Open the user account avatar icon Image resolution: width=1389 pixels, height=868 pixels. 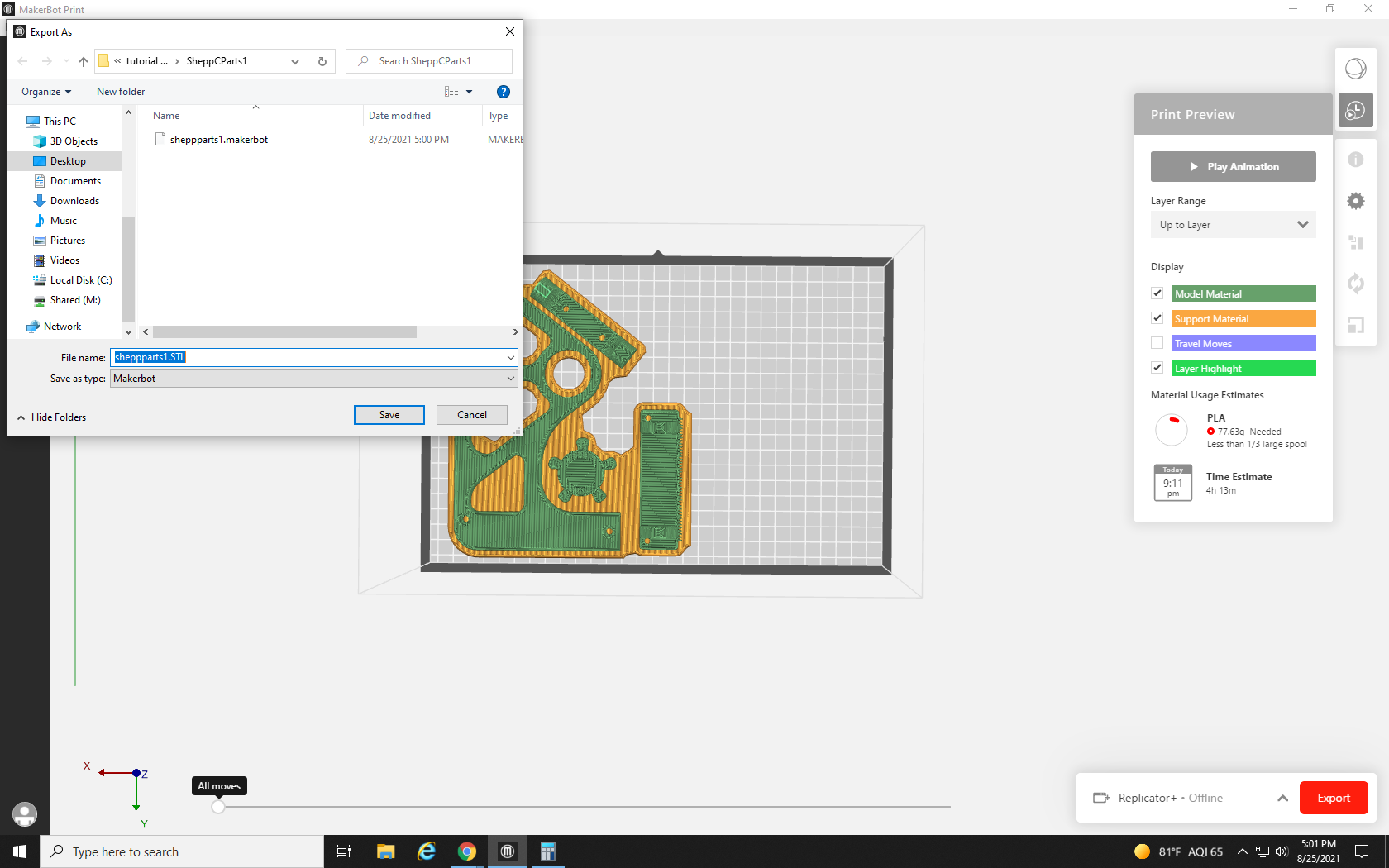click(x=25, y=814)
